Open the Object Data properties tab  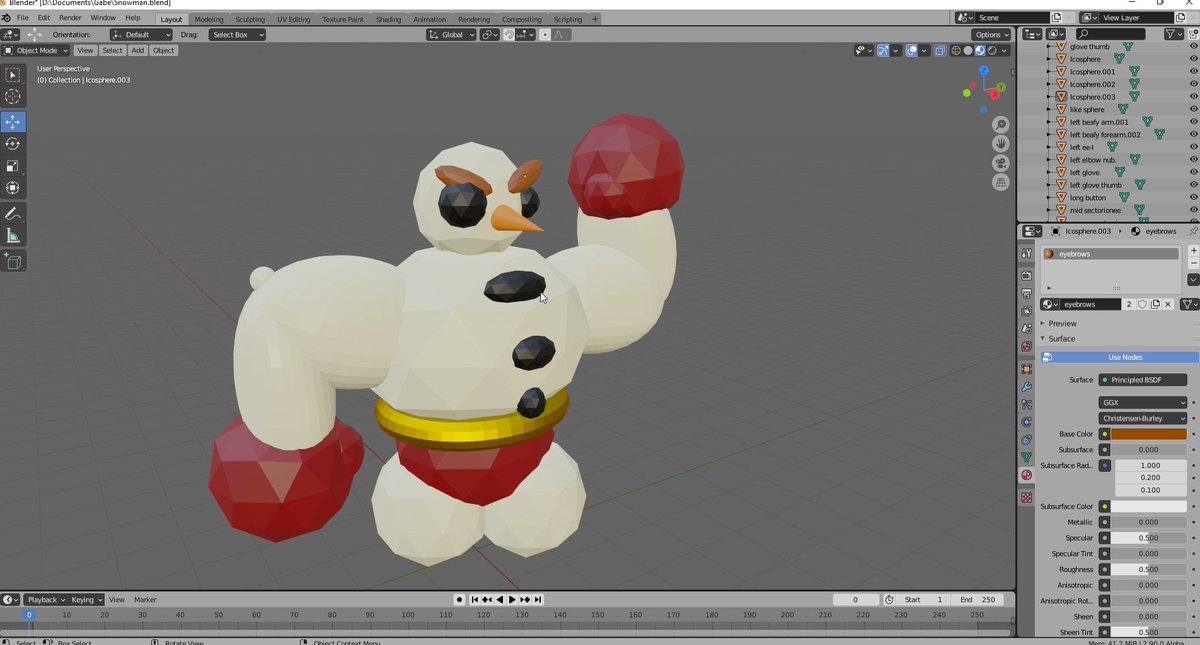point(1027,457)
